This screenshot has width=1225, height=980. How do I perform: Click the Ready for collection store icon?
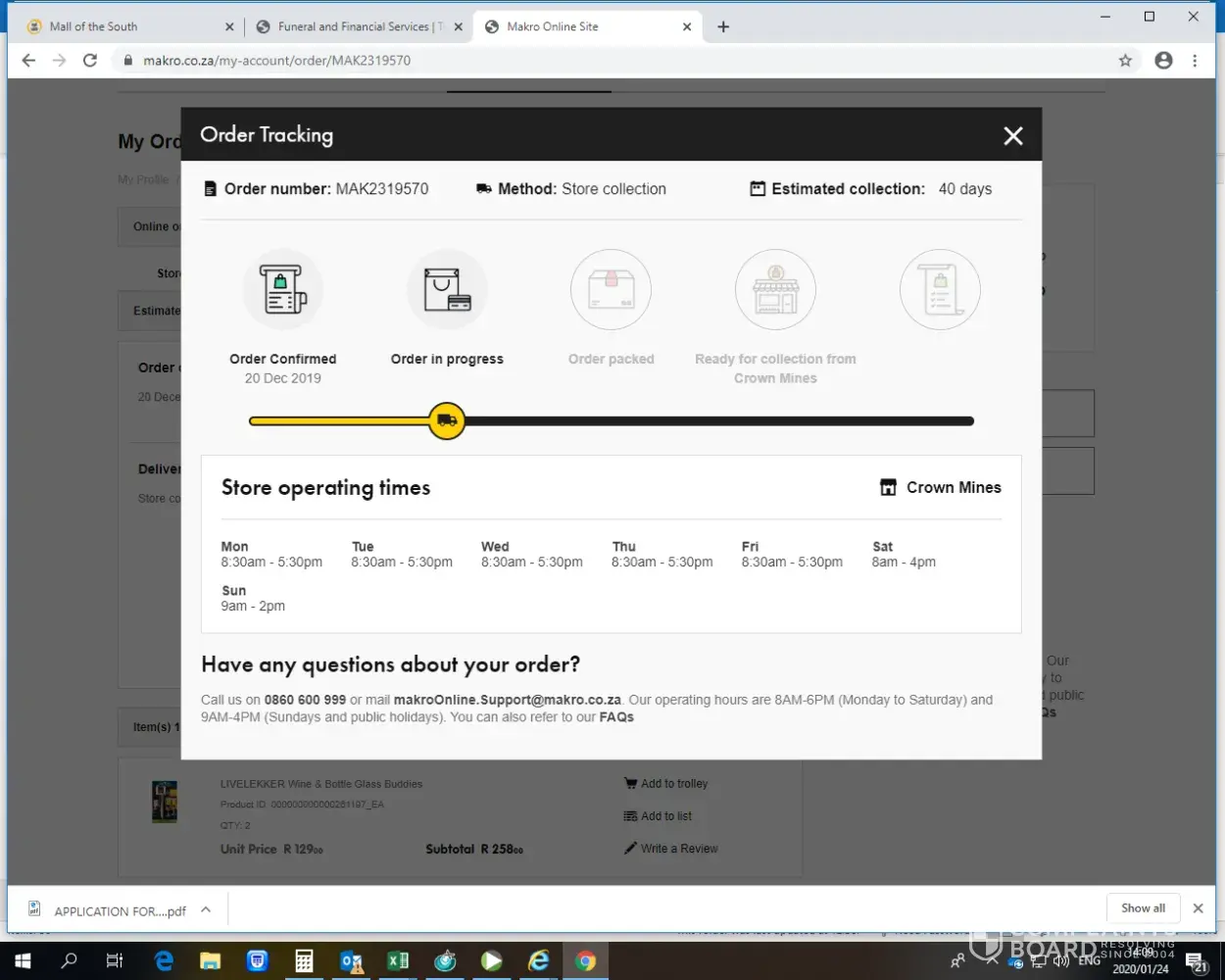click(775, 289)
